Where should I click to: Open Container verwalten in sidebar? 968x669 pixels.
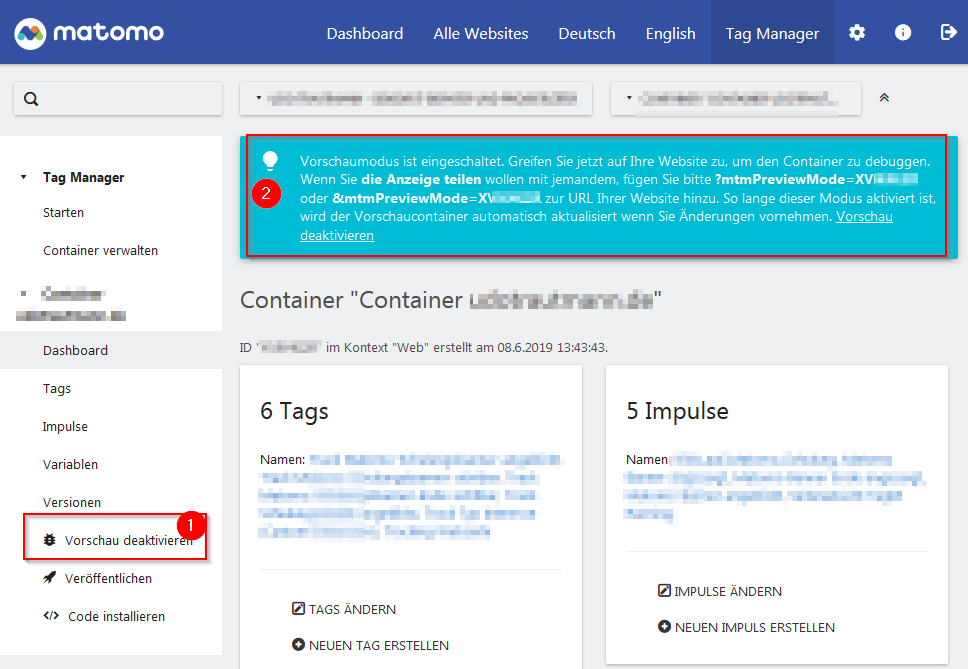click(x=101, y=251)
